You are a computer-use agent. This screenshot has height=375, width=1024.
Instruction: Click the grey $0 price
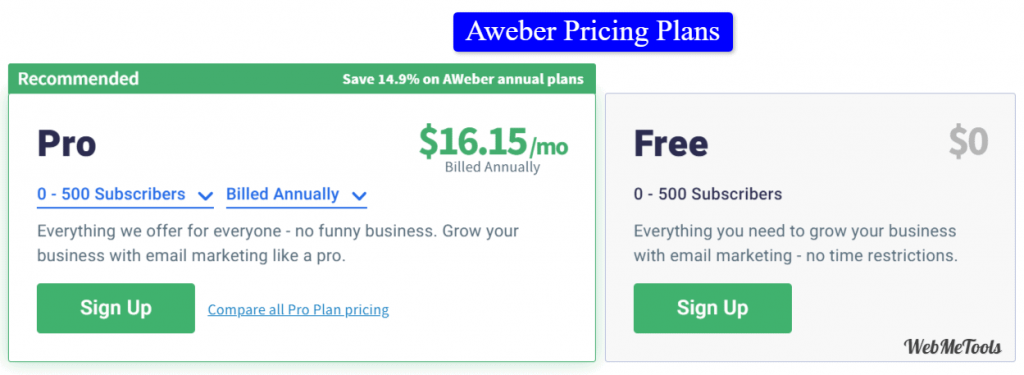(968, 142)
